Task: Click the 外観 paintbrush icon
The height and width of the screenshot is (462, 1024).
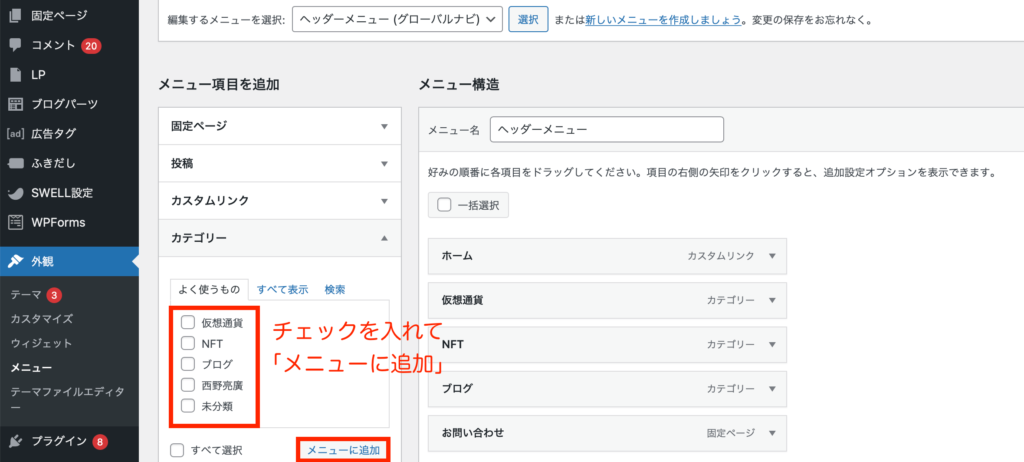Action: [x=15, y=261]
